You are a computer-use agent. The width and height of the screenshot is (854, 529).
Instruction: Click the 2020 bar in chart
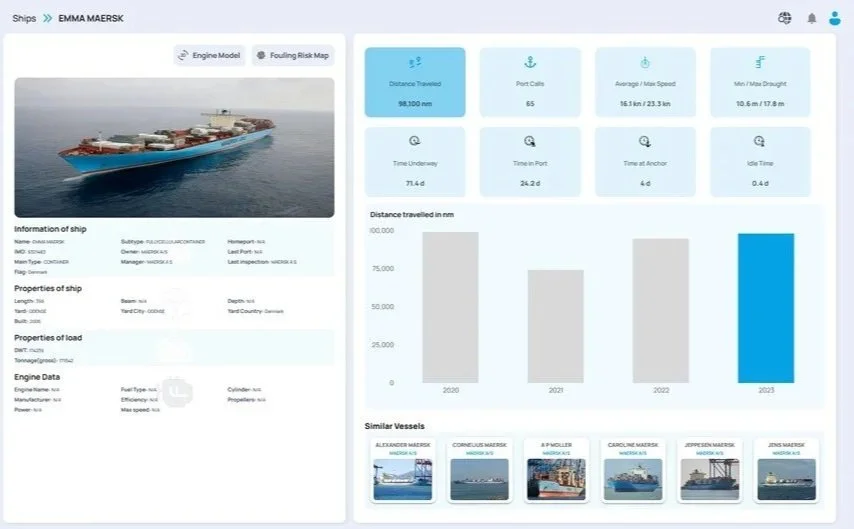(x=450, y=307)
